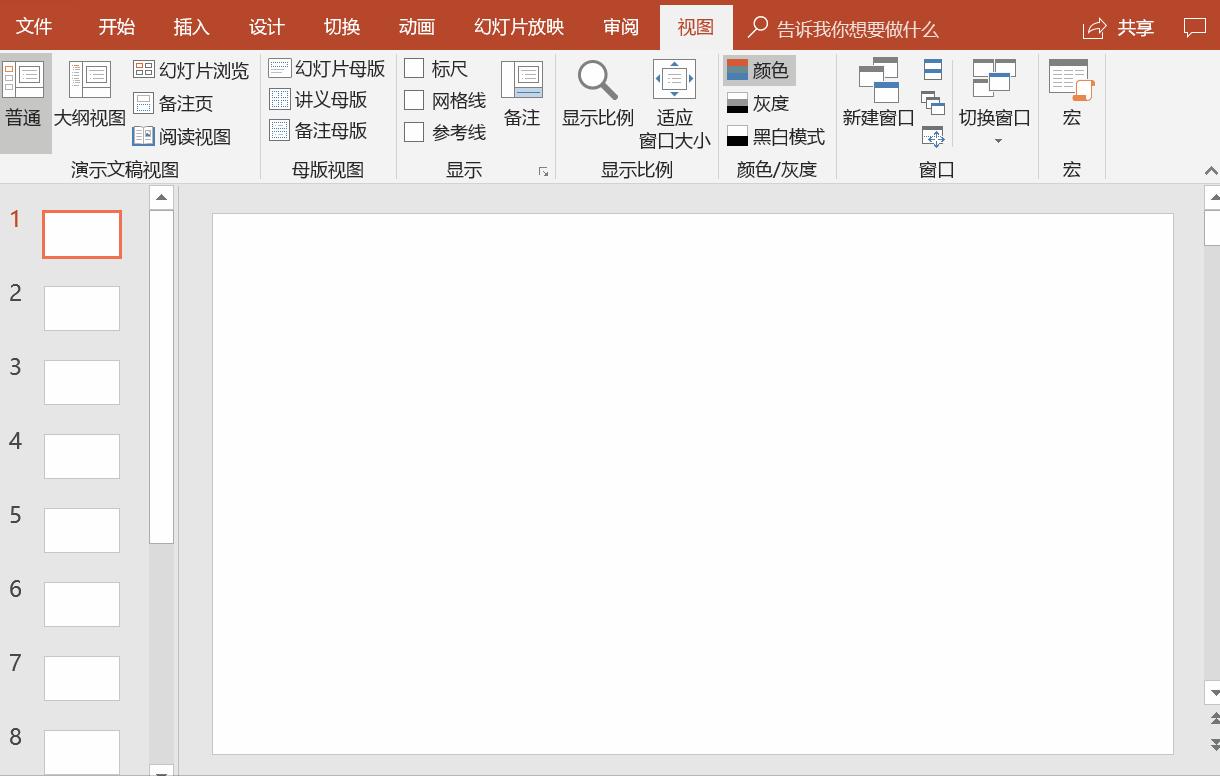Expand the 显示 group dialog launcher
Screen dimensions: 1220x776
543,171
